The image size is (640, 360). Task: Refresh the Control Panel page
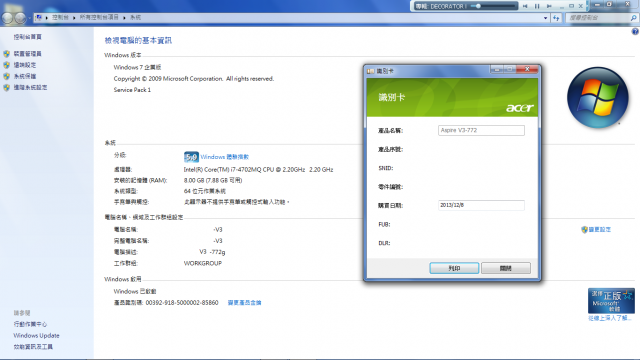coord(556,18)
